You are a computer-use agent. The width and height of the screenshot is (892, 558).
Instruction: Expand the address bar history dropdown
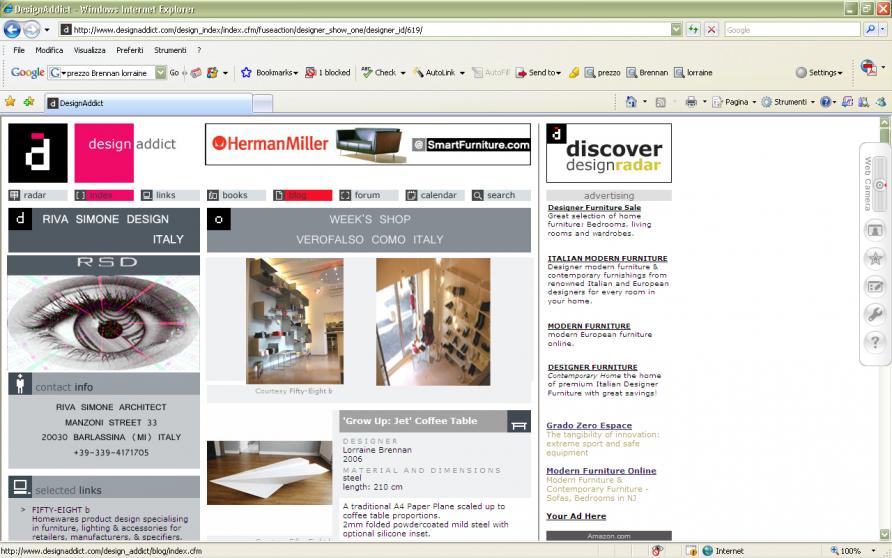click(x=676, y=30)
